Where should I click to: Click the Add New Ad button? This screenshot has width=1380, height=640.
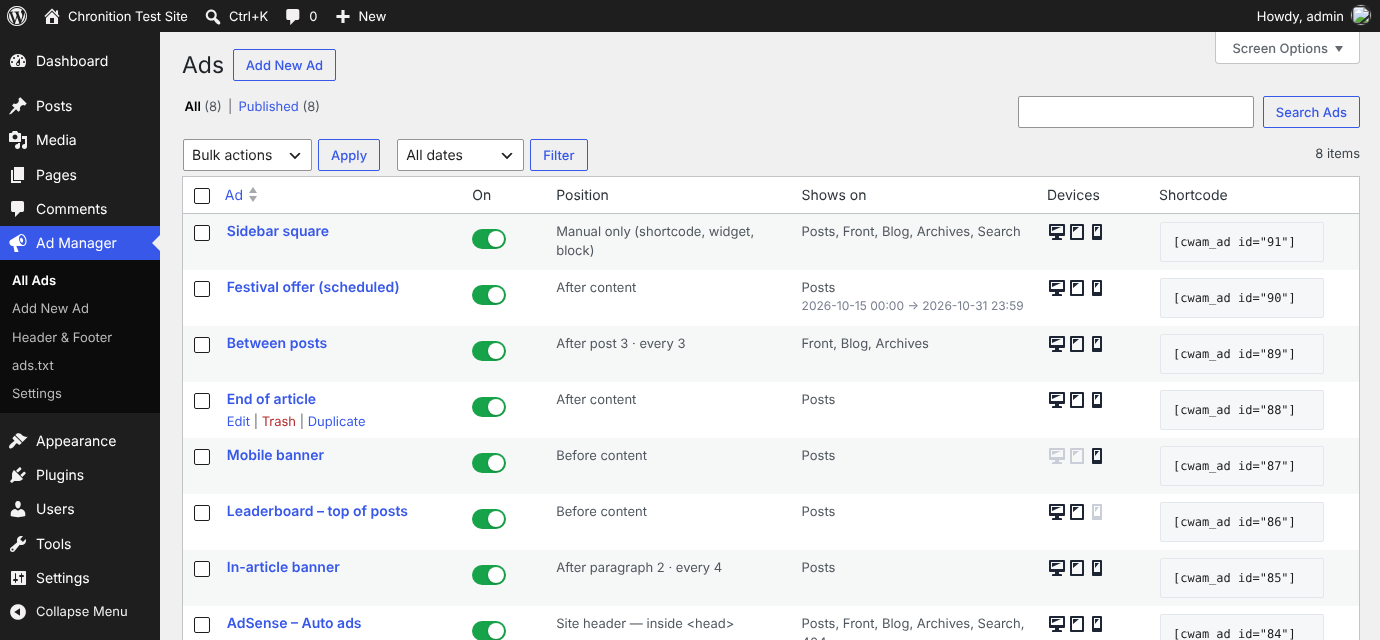click(x=284, y=65)
